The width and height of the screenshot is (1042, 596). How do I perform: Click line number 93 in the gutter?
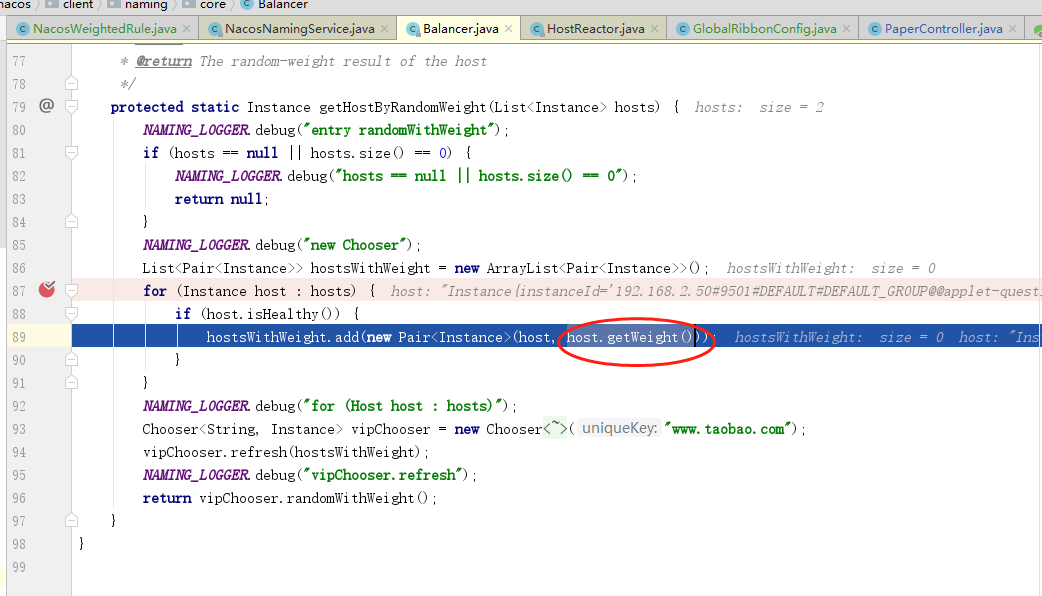(19, 429)
